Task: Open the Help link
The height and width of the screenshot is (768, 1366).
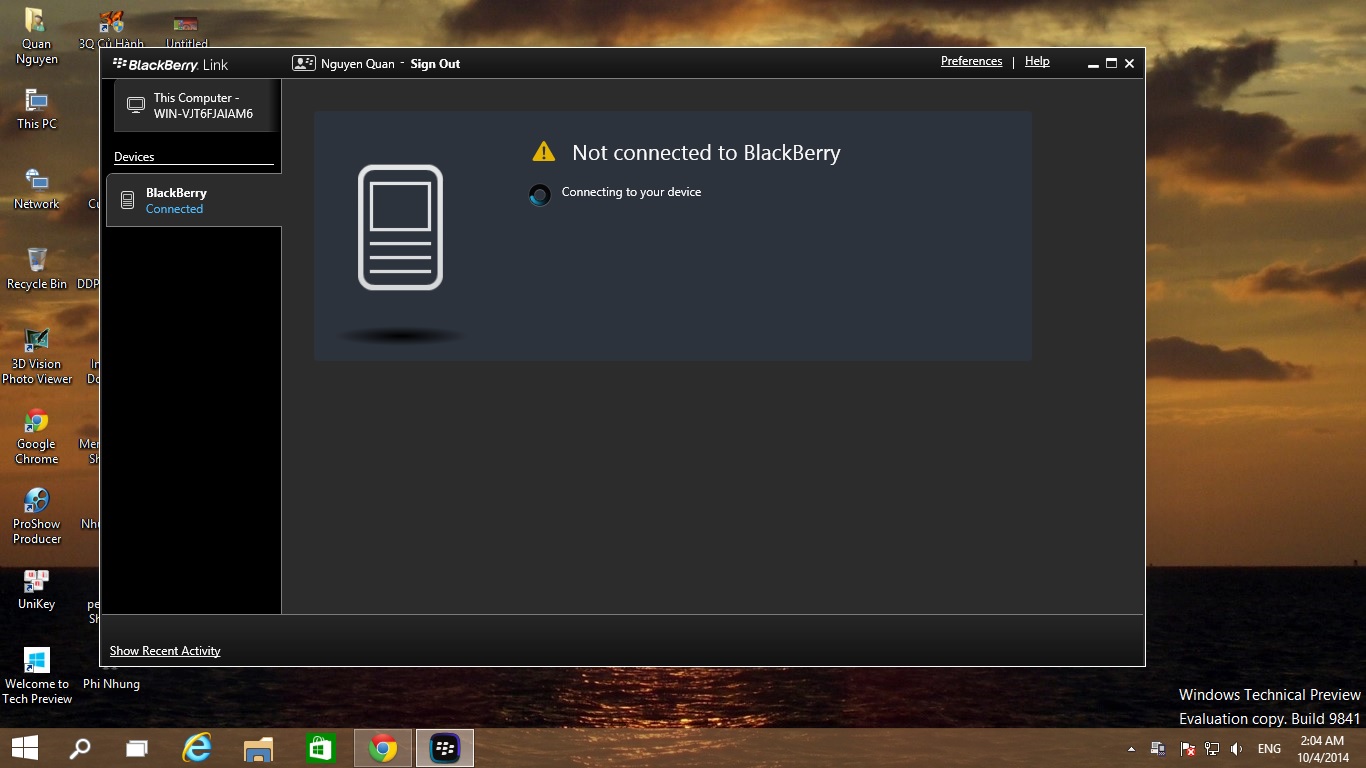Action: [x=1037, y=62]
